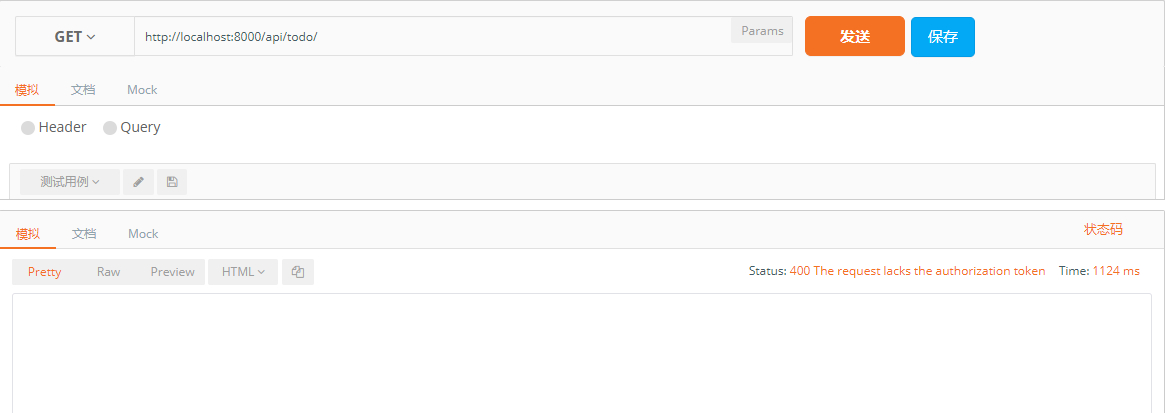Click inside the empty response body area

click(582, 353)
